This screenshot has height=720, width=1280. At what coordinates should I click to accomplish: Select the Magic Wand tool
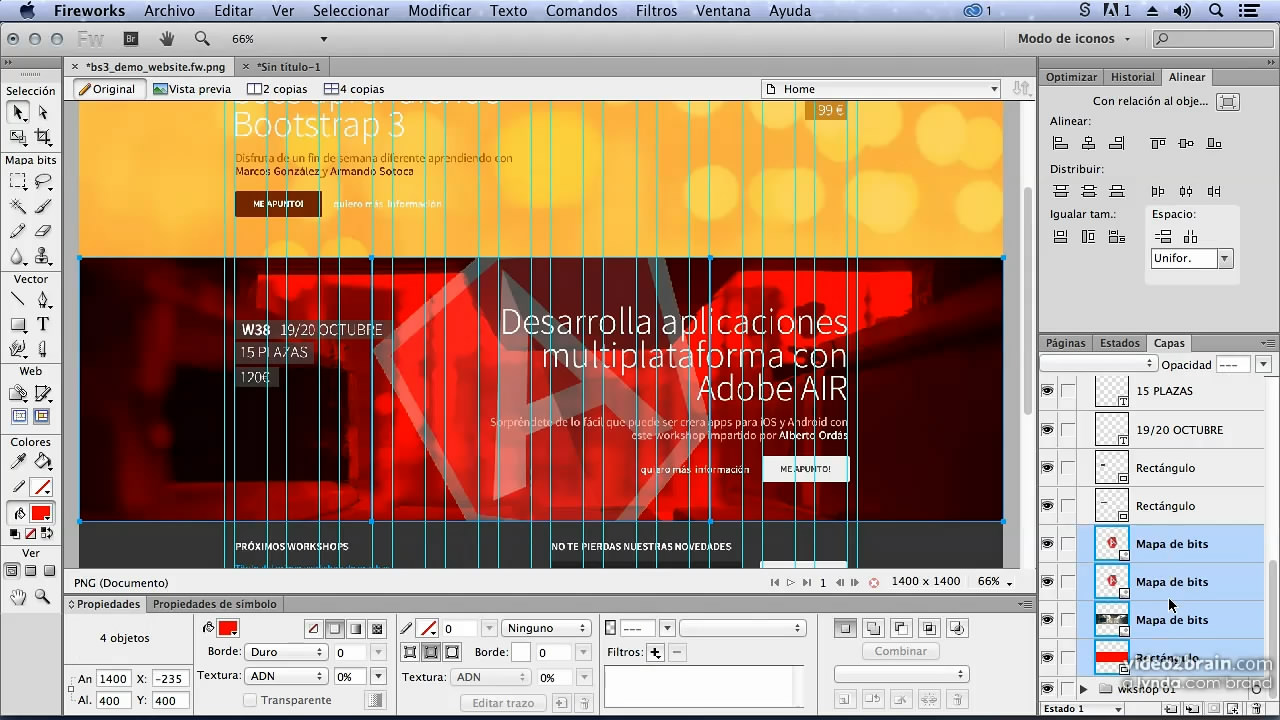tap(19, 206)
